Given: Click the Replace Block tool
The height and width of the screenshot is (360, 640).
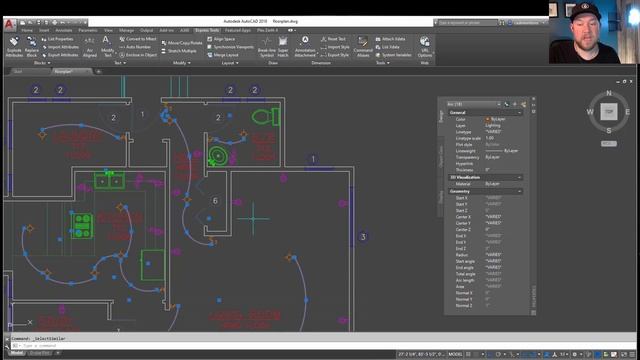Looking at the screenshot, I should [31, 47].
